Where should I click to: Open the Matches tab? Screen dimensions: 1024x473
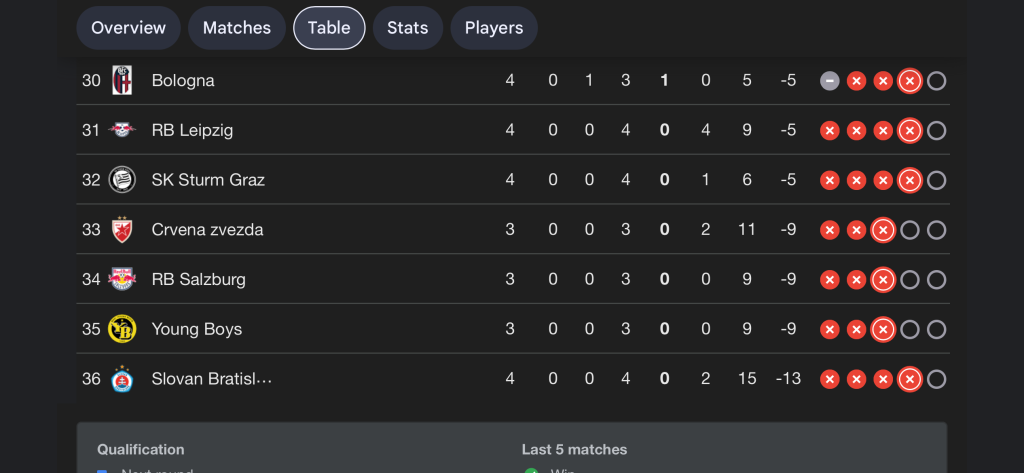236,28
